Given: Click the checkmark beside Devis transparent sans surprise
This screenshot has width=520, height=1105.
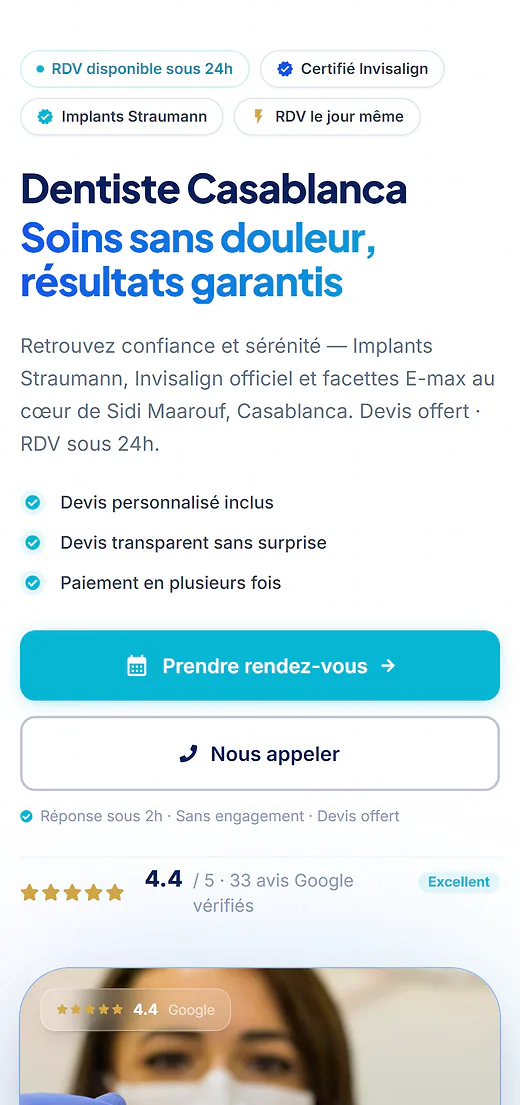Looking at the screenshot, I should [x=32, y=543].
